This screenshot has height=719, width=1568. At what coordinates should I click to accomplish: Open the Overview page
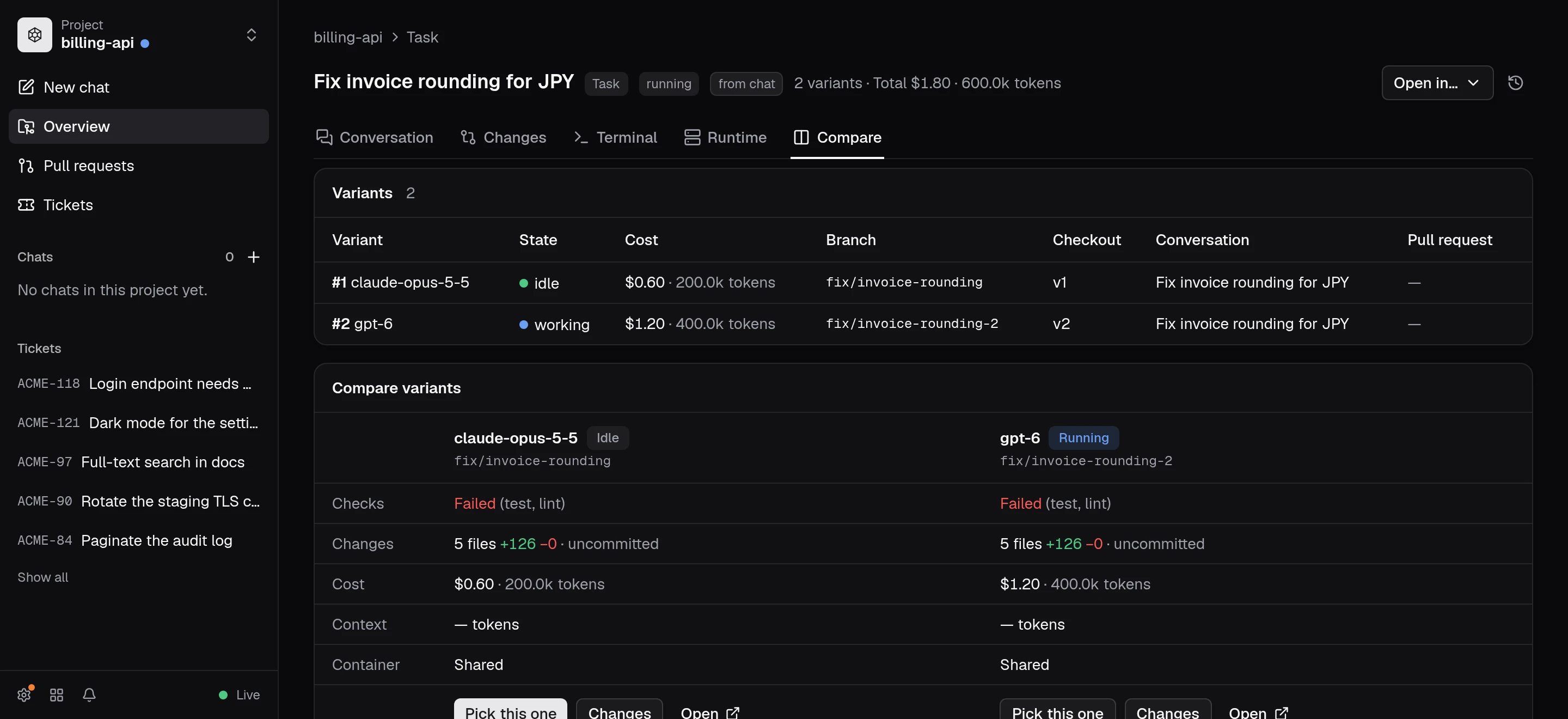point(139,126)
